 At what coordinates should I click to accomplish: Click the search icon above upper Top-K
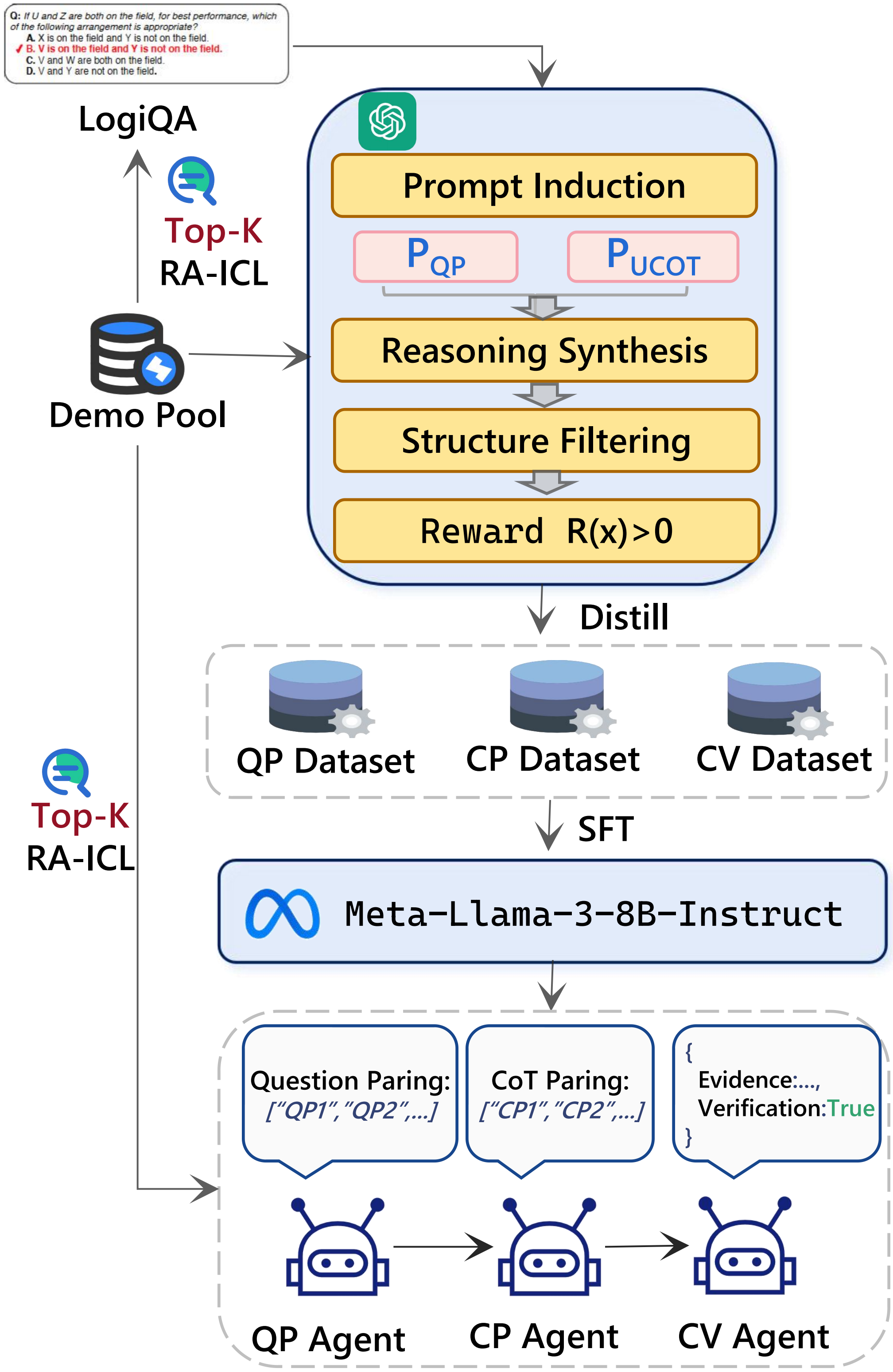pos(192,180)
